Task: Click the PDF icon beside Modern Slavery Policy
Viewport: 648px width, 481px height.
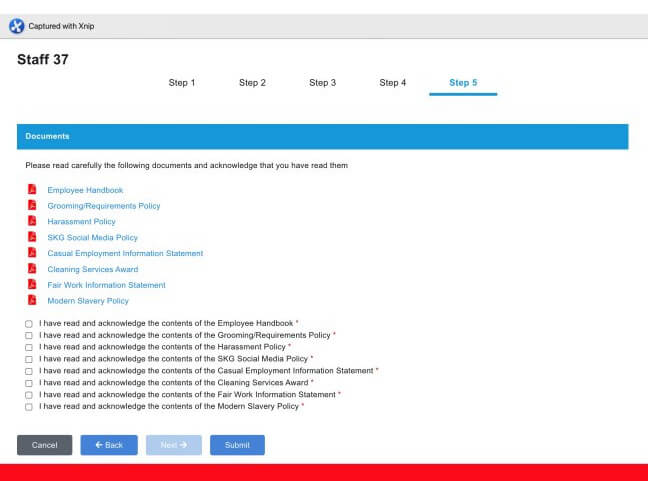Action: [x=32, y=301]
